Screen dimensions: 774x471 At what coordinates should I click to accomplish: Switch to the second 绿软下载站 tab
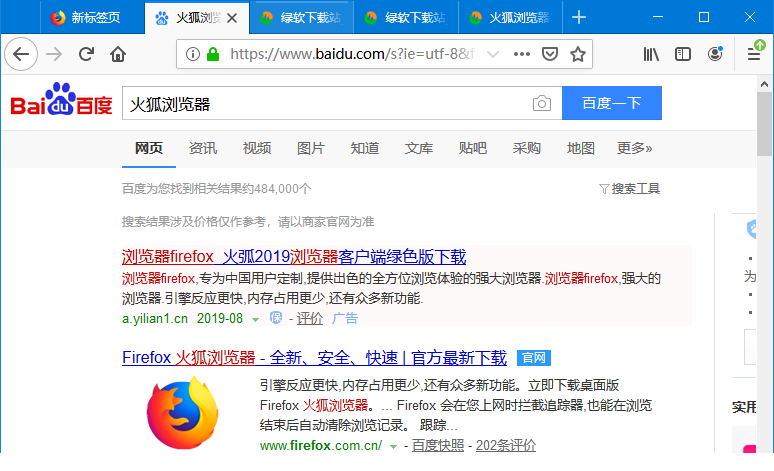click(406, 17)
